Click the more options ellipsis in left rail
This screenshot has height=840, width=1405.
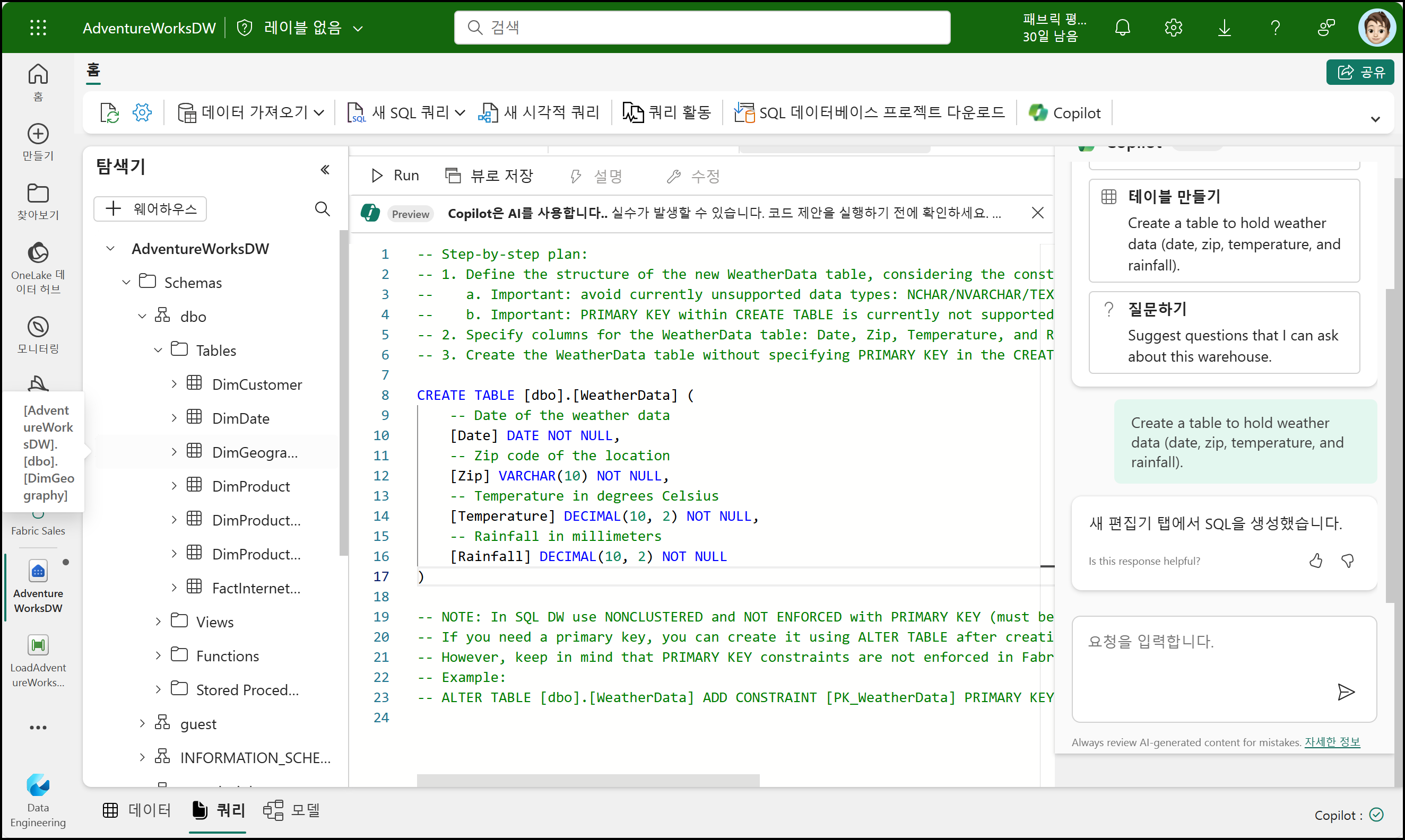38,728
